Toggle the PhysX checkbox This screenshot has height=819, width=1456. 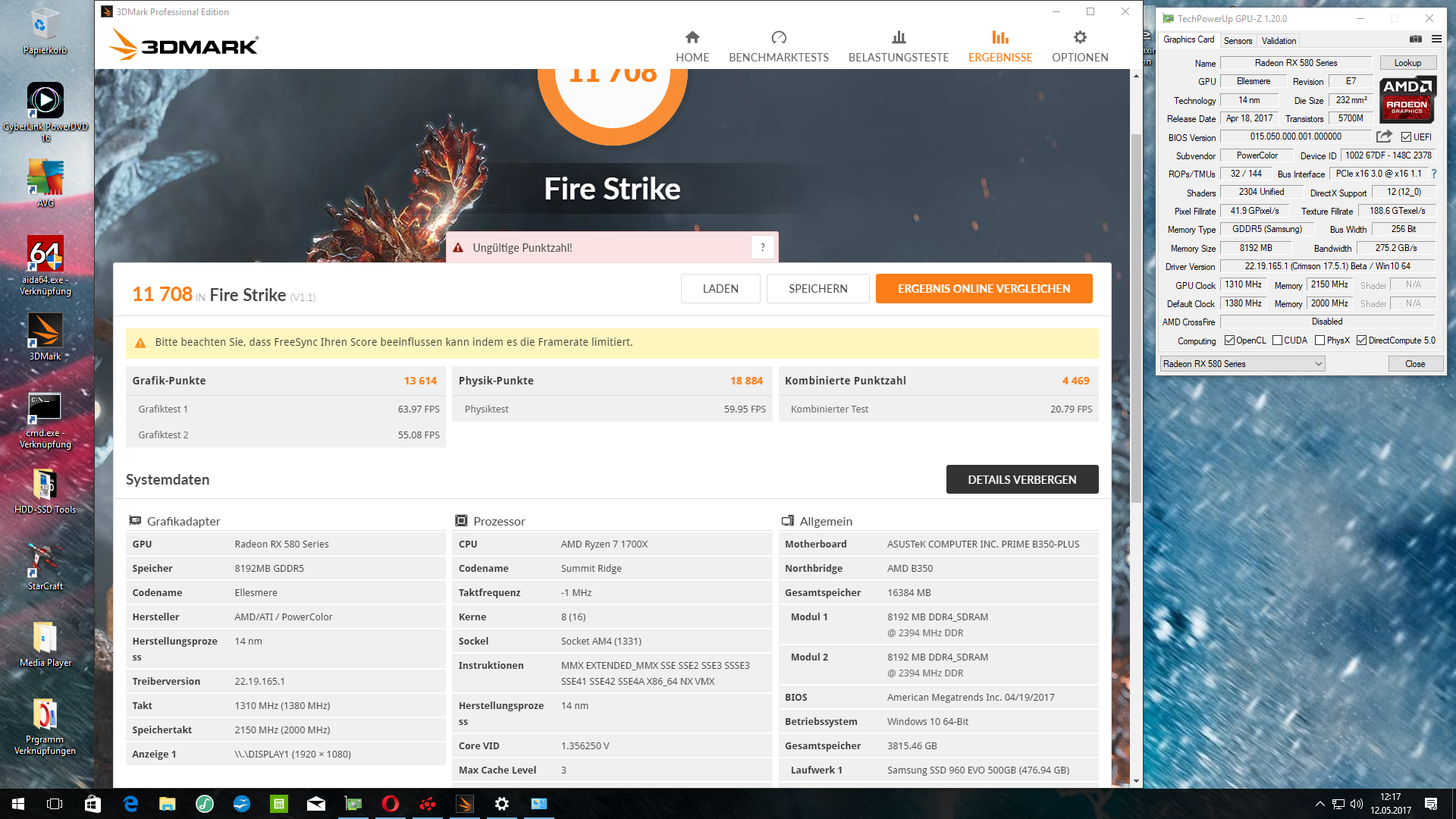(1320, 340)
